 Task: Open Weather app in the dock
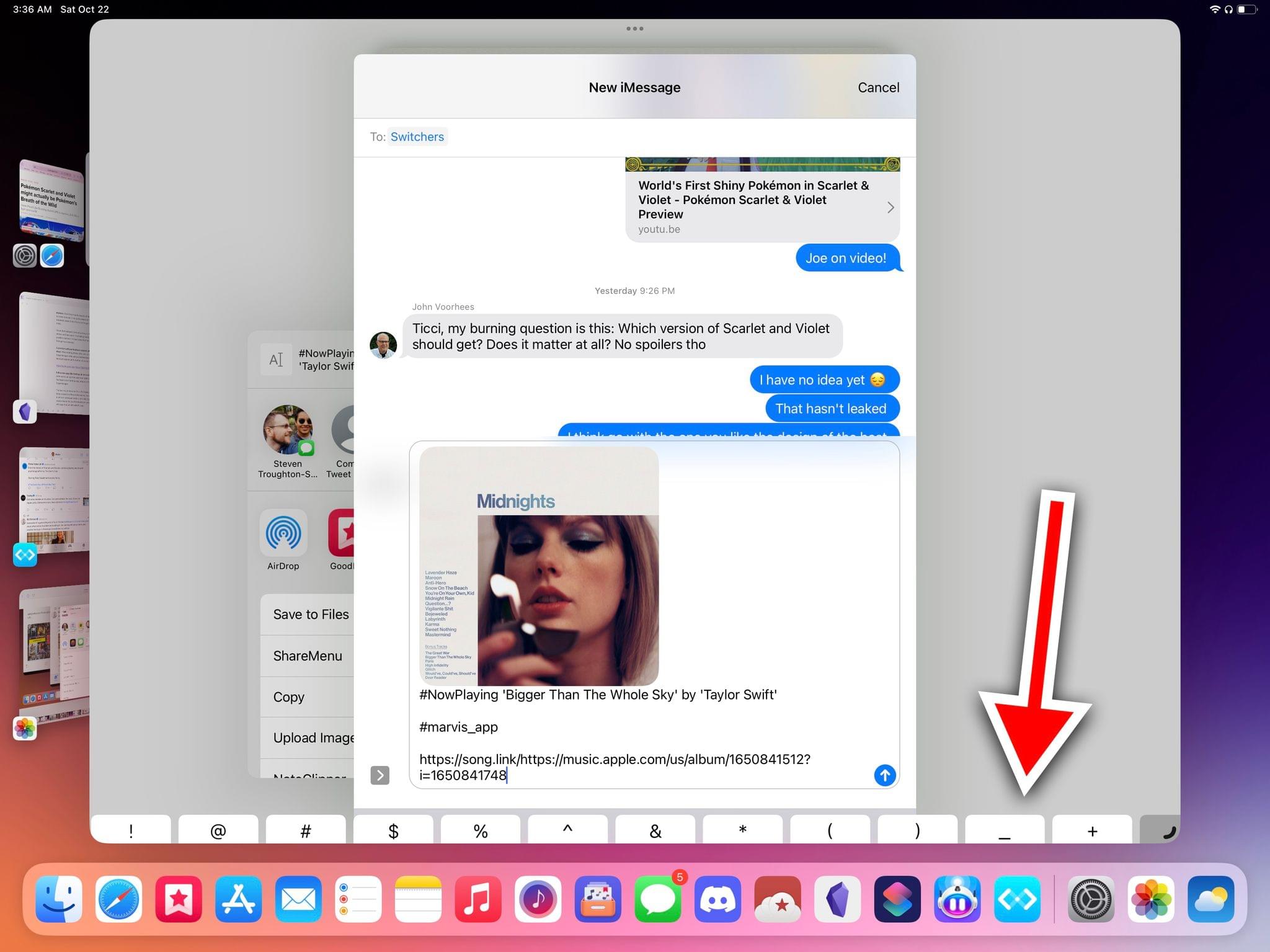click(1210, 899)
